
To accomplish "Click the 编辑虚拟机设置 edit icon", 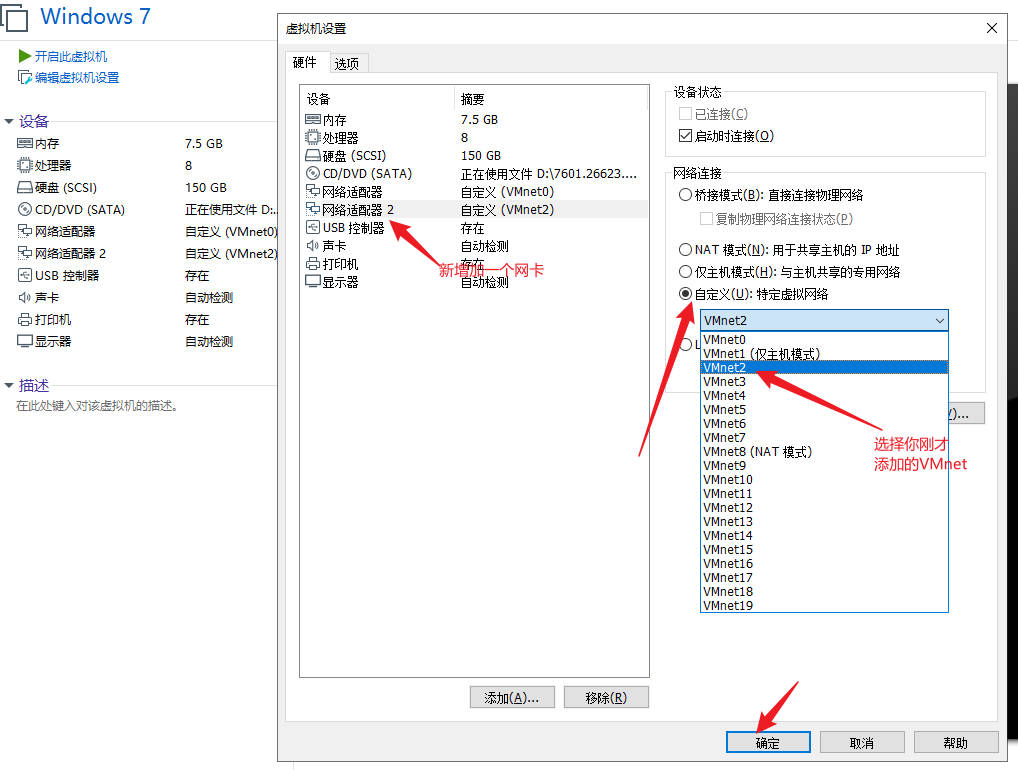I will (25, 77).
